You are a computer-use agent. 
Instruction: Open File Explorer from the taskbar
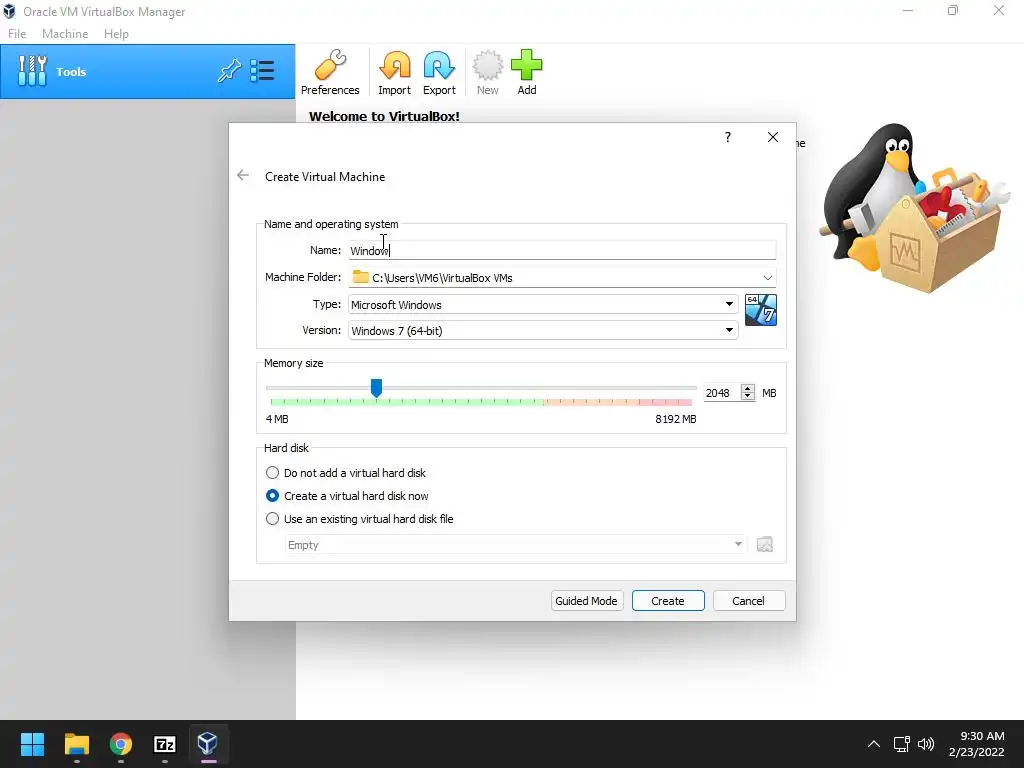[x=76, y=744]
